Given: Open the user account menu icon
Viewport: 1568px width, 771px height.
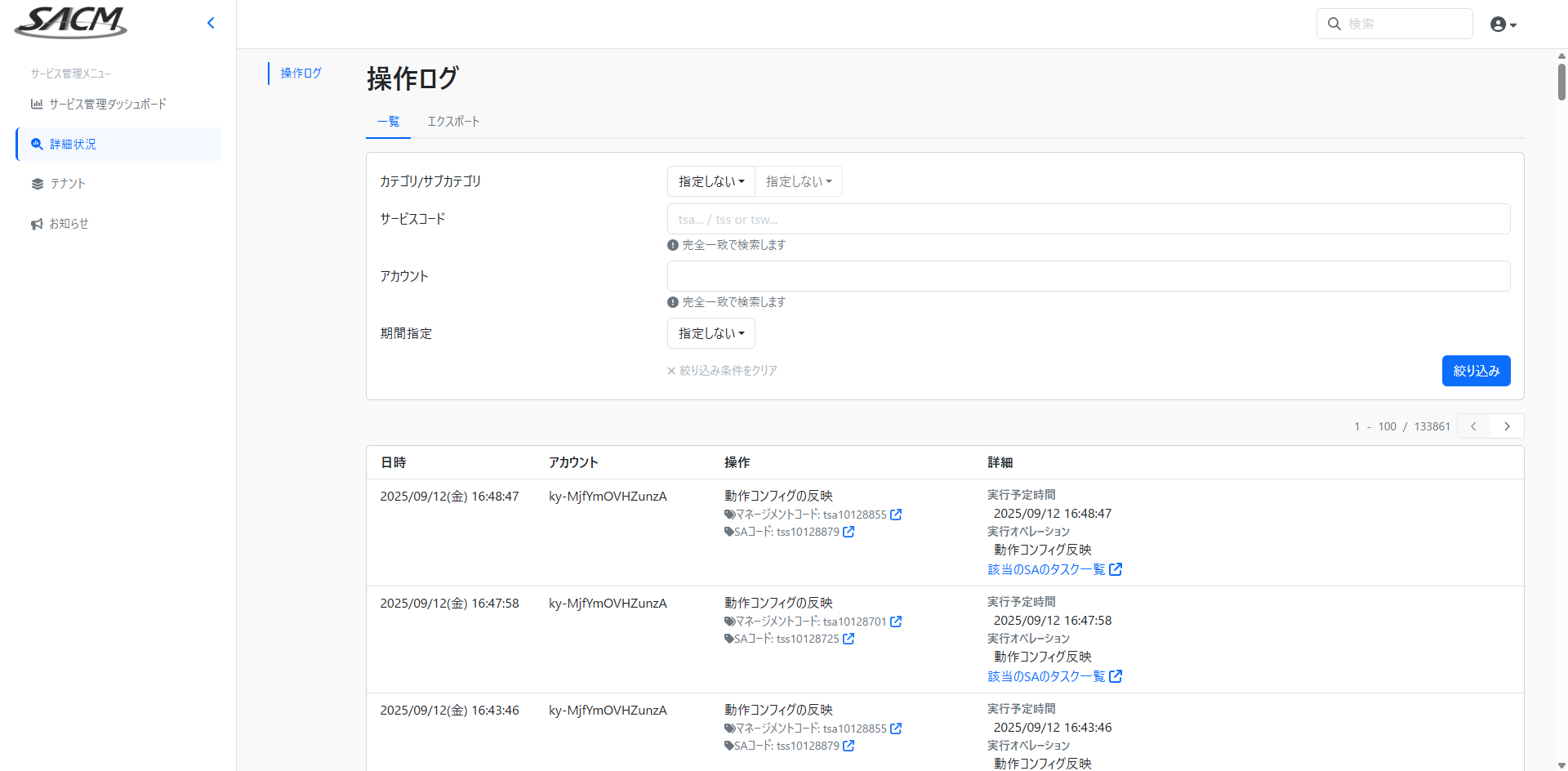Looking at the screenshot, I should [x=1503, y=25].
